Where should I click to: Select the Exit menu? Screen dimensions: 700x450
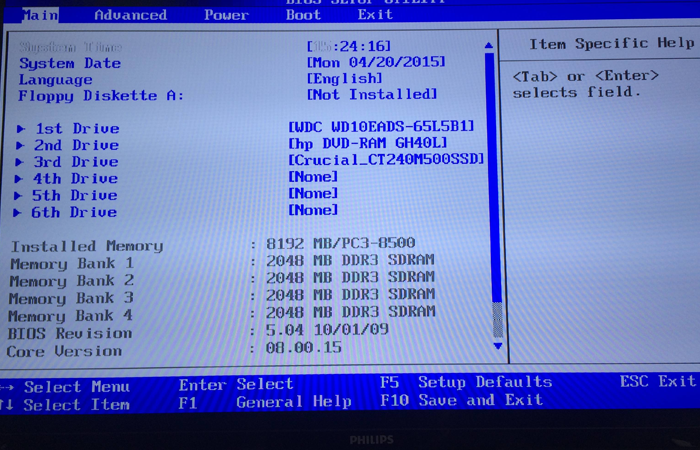click(x=375, y=14)
